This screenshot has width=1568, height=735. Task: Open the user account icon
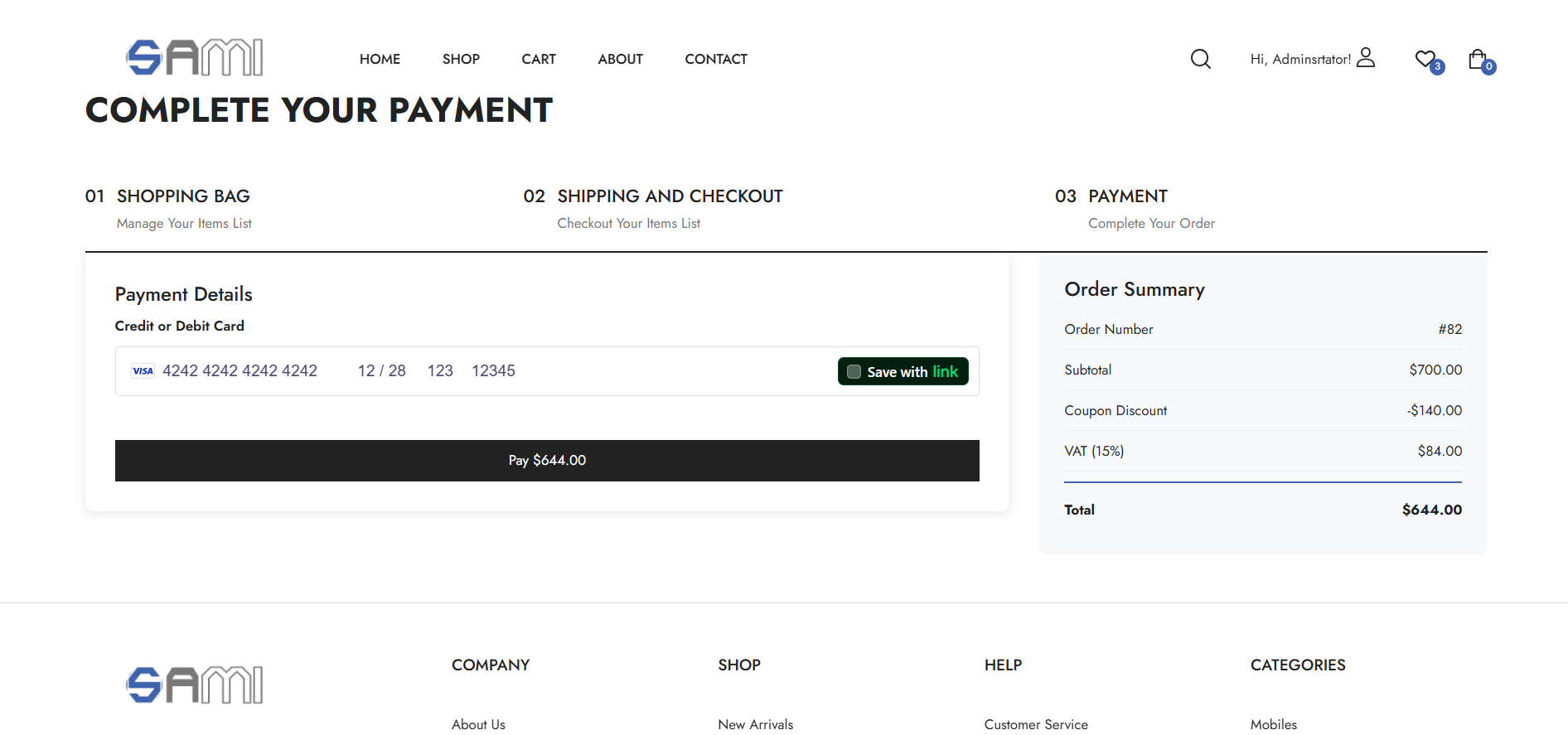coord(1366,57)
